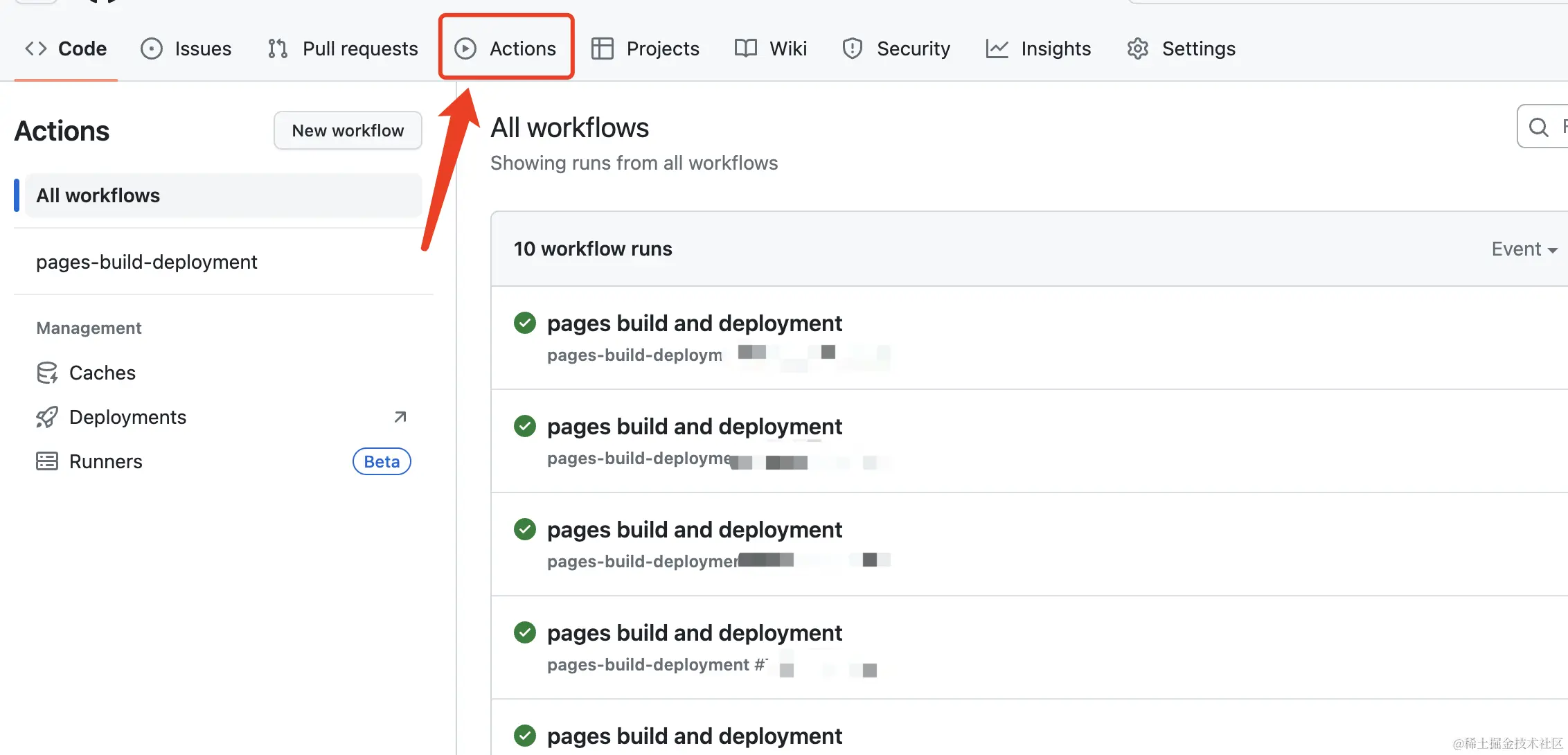Viewport: 1568px width, 755px height.
Task: Click the Insights graph icon
Action: [997, 48]
